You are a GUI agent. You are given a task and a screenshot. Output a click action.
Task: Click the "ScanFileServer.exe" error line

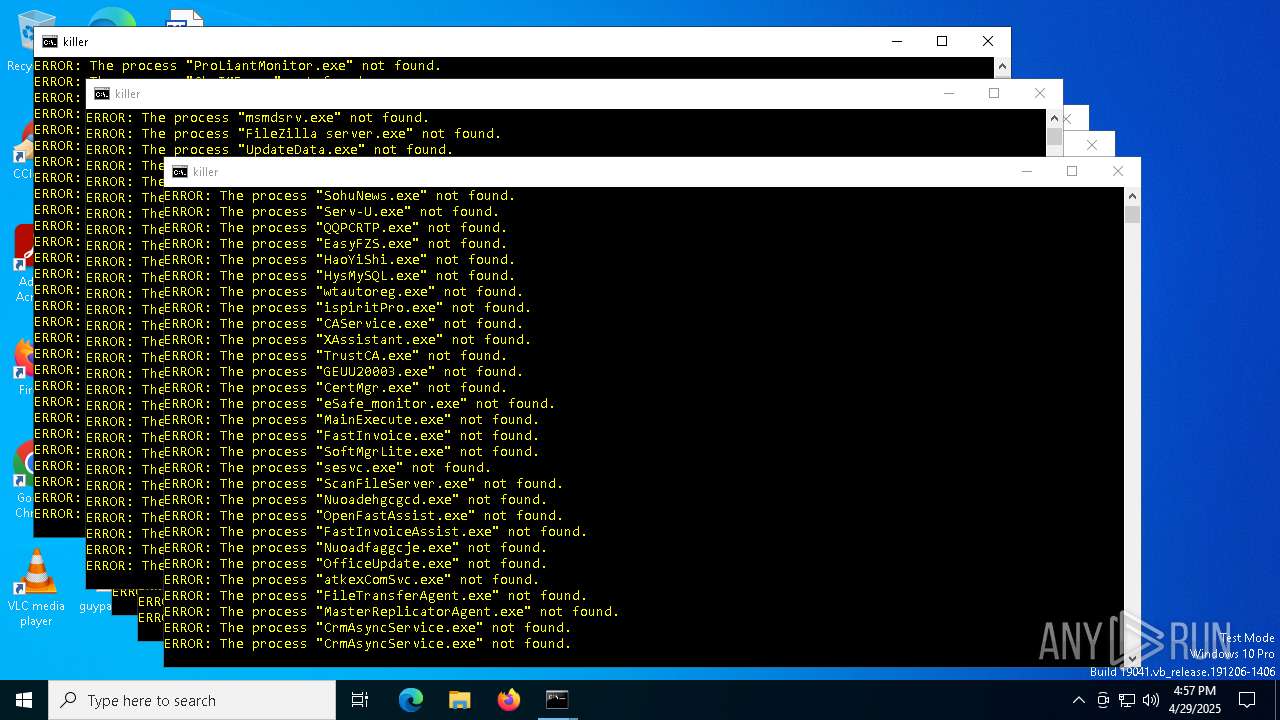[x=364, y=484]
